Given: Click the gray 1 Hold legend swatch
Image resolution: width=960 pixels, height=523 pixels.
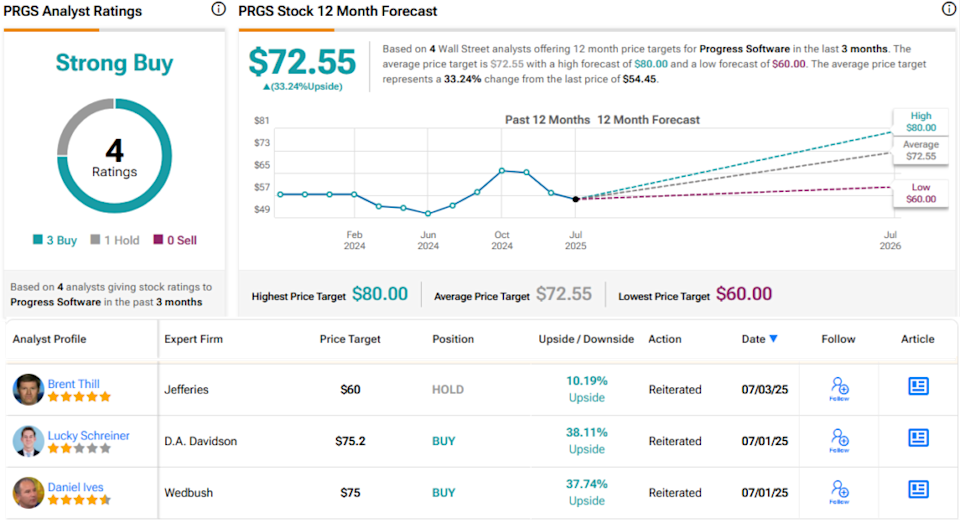Looking at the screenshot, I should click(x=95, y=240).
